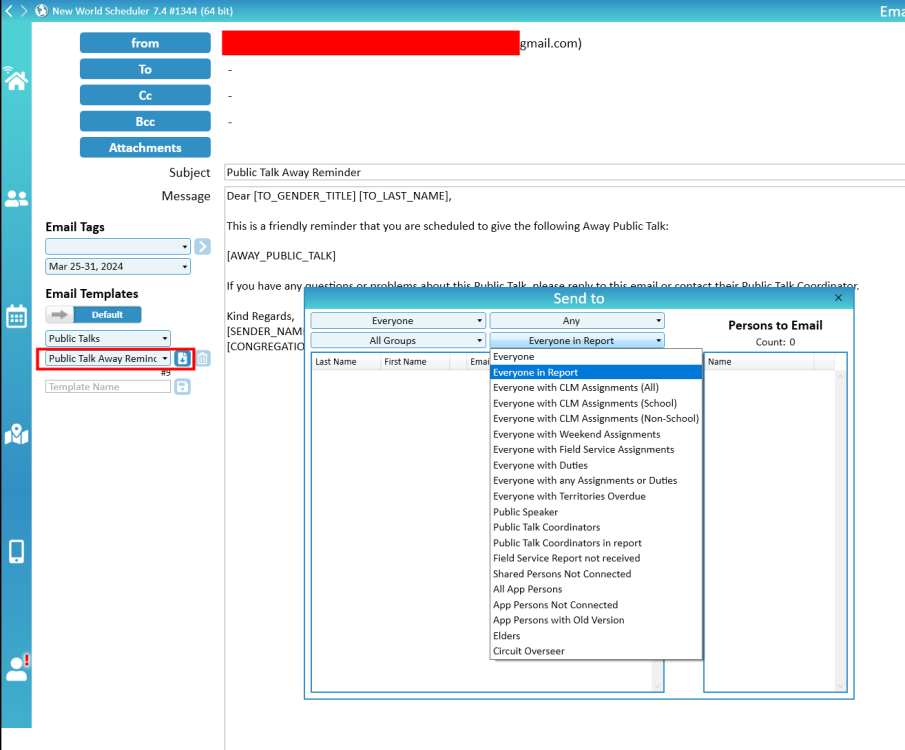Image resolution: width=905 pixels, height=750 pixels.
Task: Open the Public Talks template category dropdown
Action: pos(108,339)
